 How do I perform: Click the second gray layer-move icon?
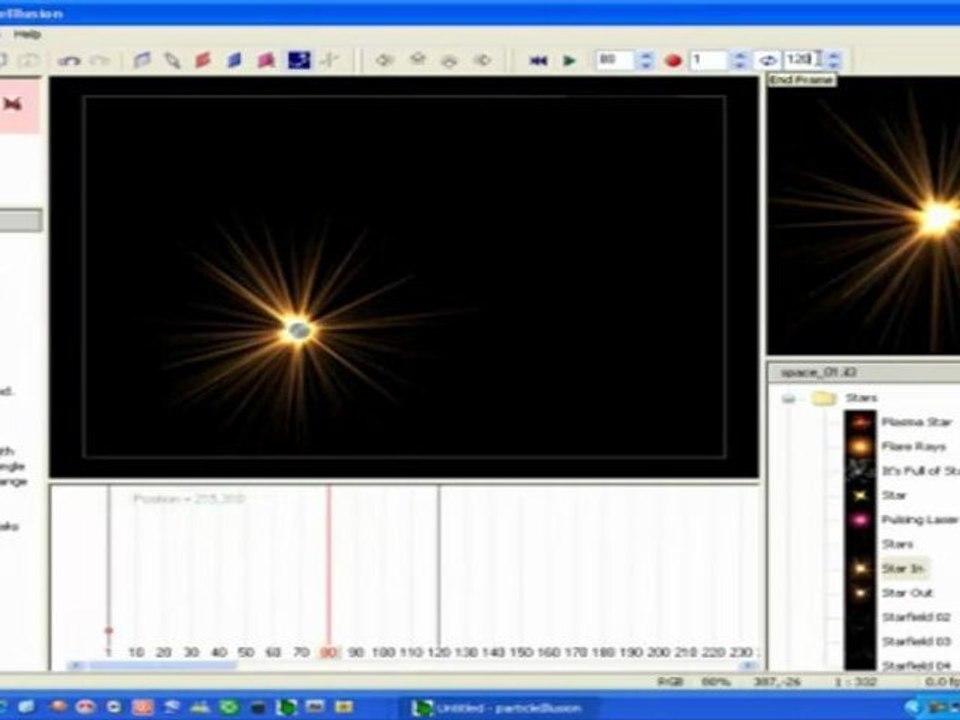[418, 60]
